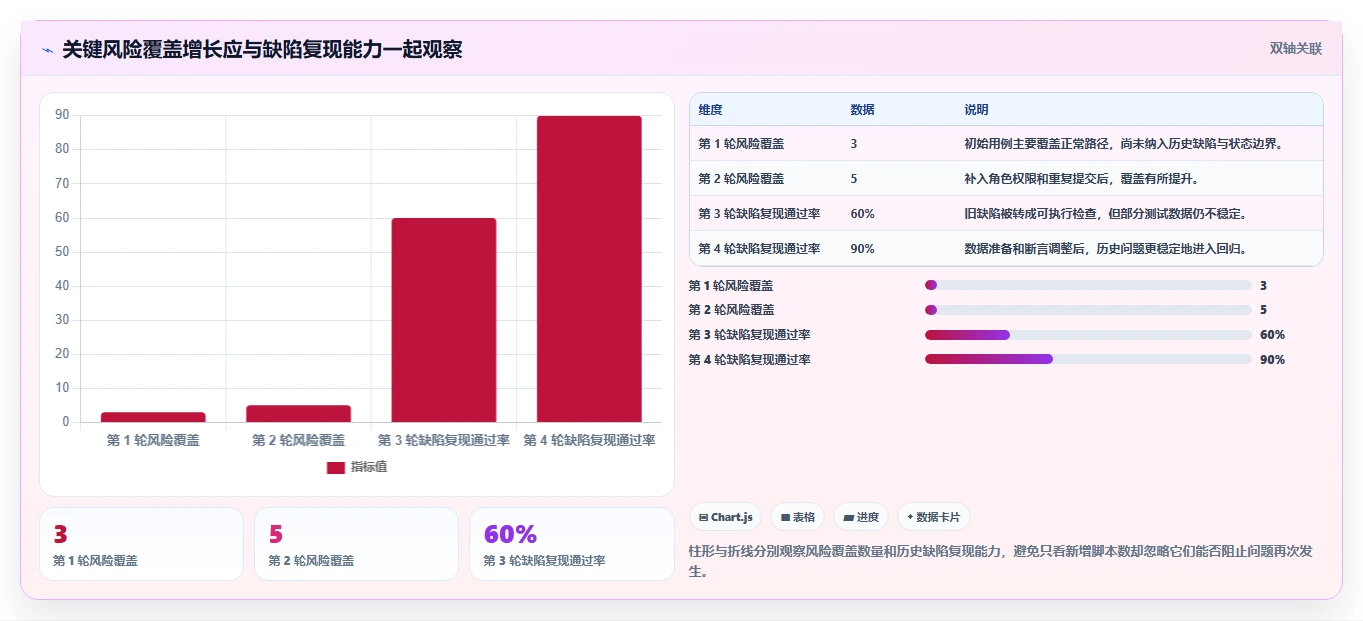Image resolution: width=1363 pixels, height=621 pixels.
Task: Click the table data cell 60%
Action: 862,214
